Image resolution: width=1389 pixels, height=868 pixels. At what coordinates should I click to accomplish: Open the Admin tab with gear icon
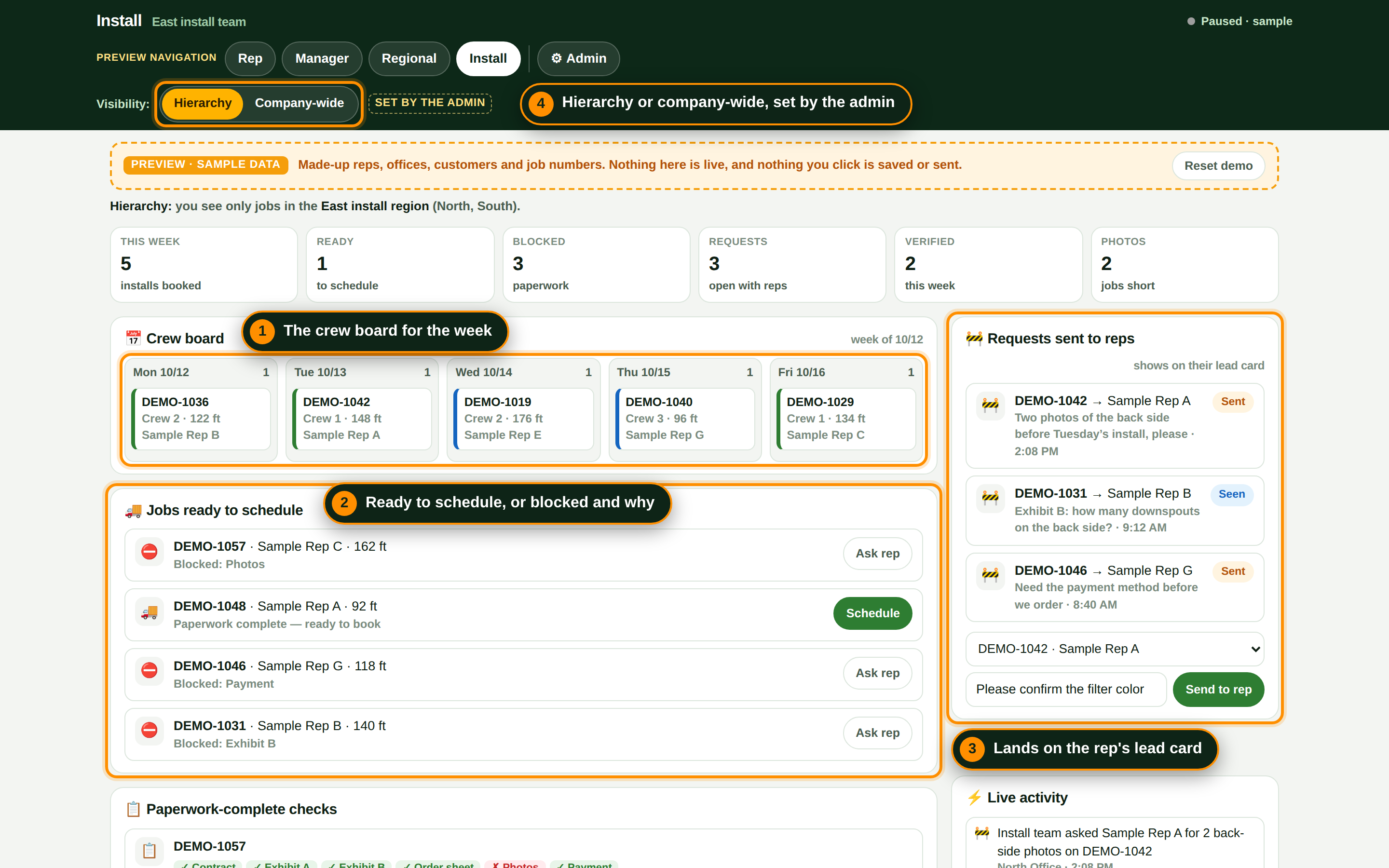578,58
